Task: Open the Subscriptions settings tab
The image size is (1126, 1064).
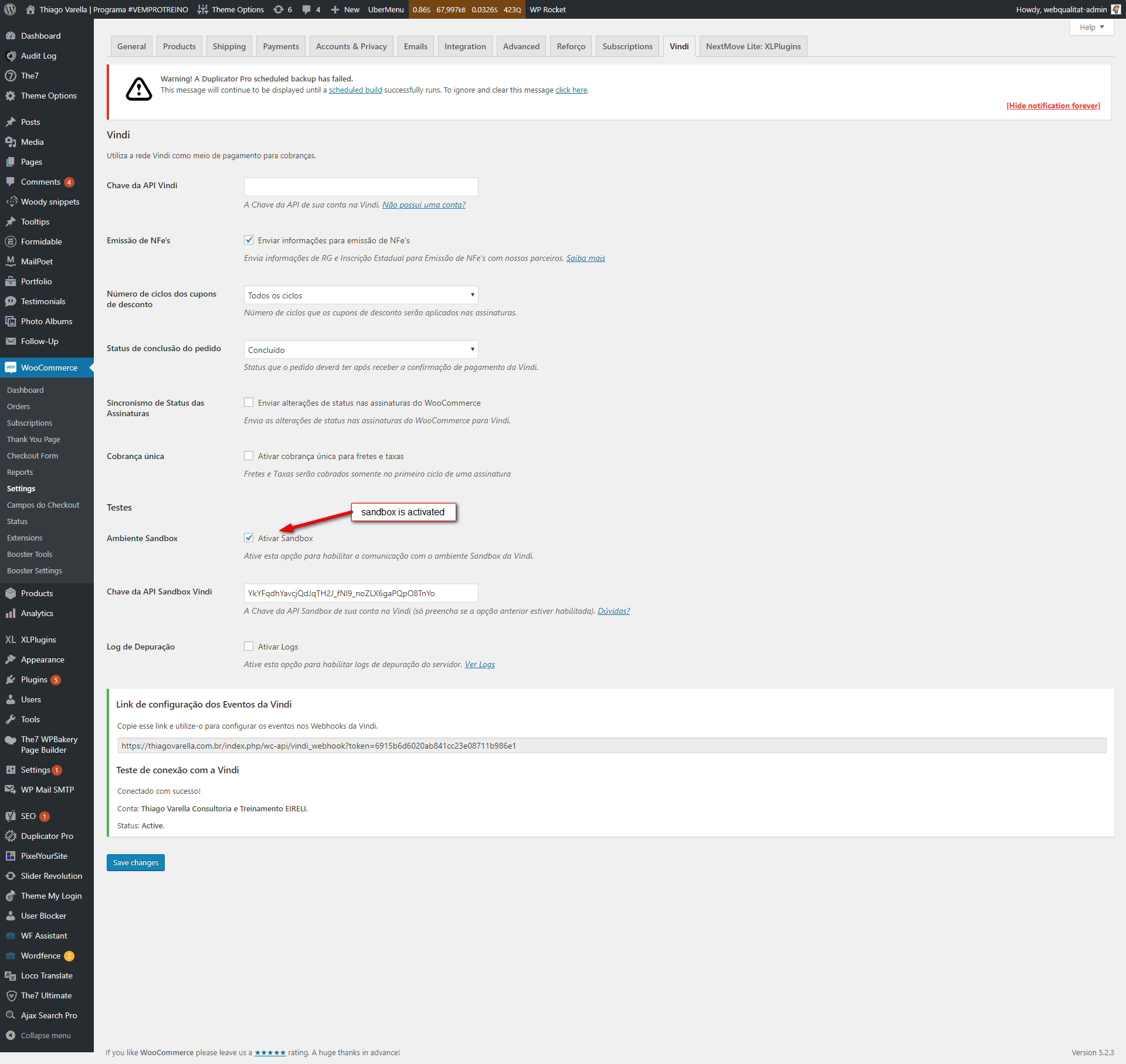Action: [627, 46]
